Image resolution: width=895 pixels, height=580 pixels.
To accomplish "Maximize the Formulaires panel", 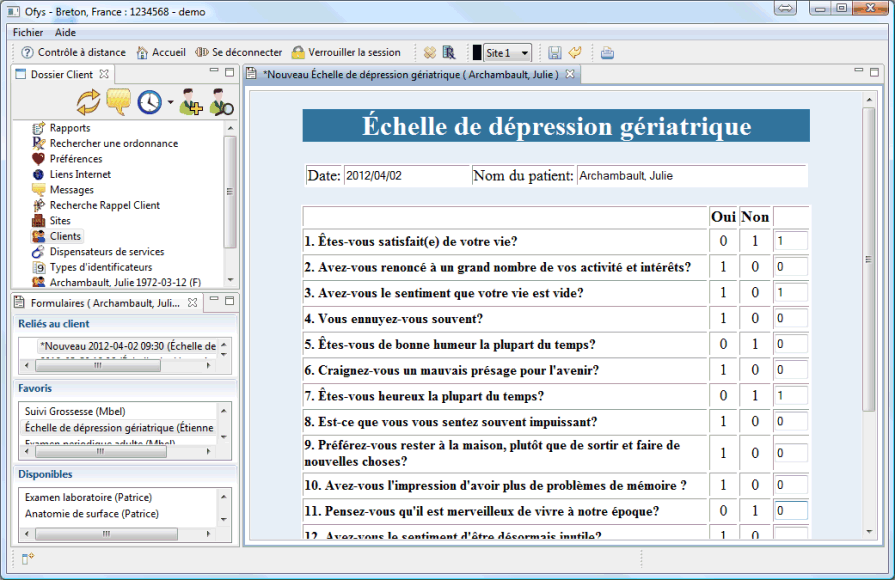I will click(x=229, y=300).
